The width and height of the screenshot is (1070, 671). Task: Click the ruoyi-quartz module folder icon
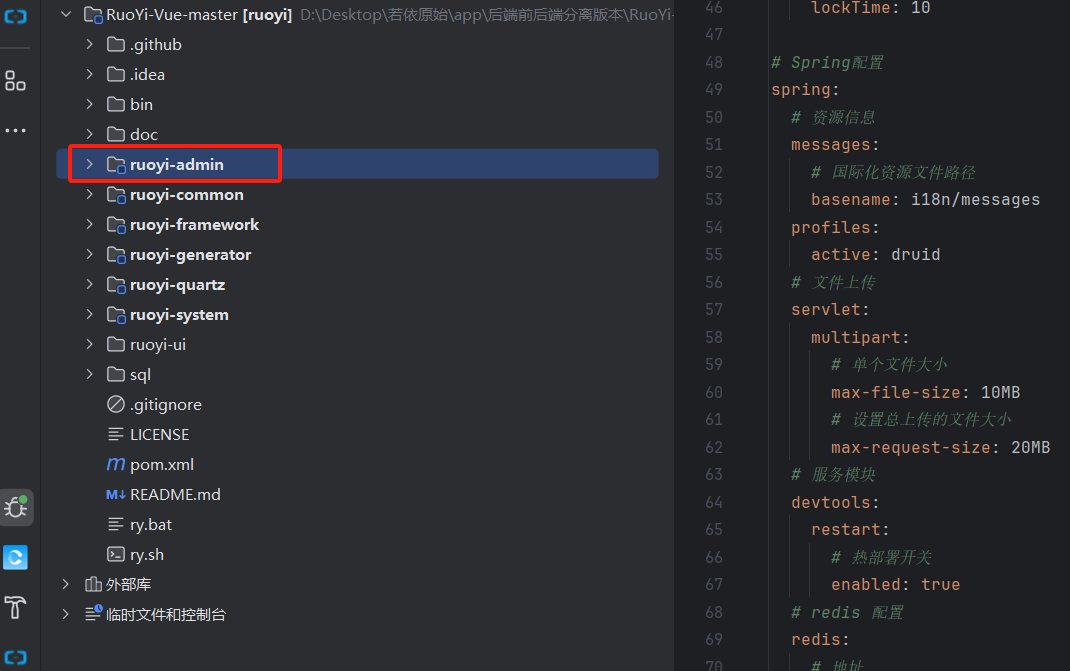pyautogui.click(x=116, y=285)
